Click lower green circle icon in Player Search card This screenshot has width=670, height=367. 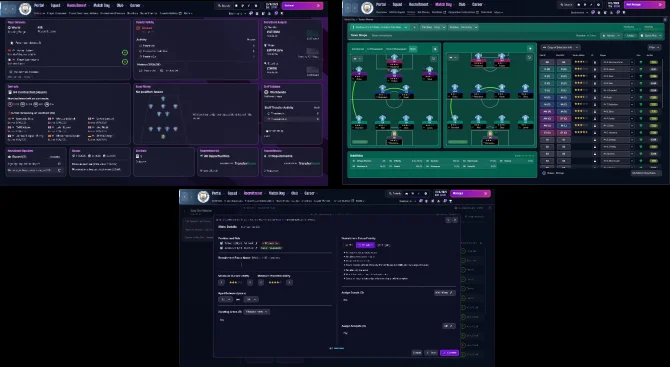coord(125,62)
